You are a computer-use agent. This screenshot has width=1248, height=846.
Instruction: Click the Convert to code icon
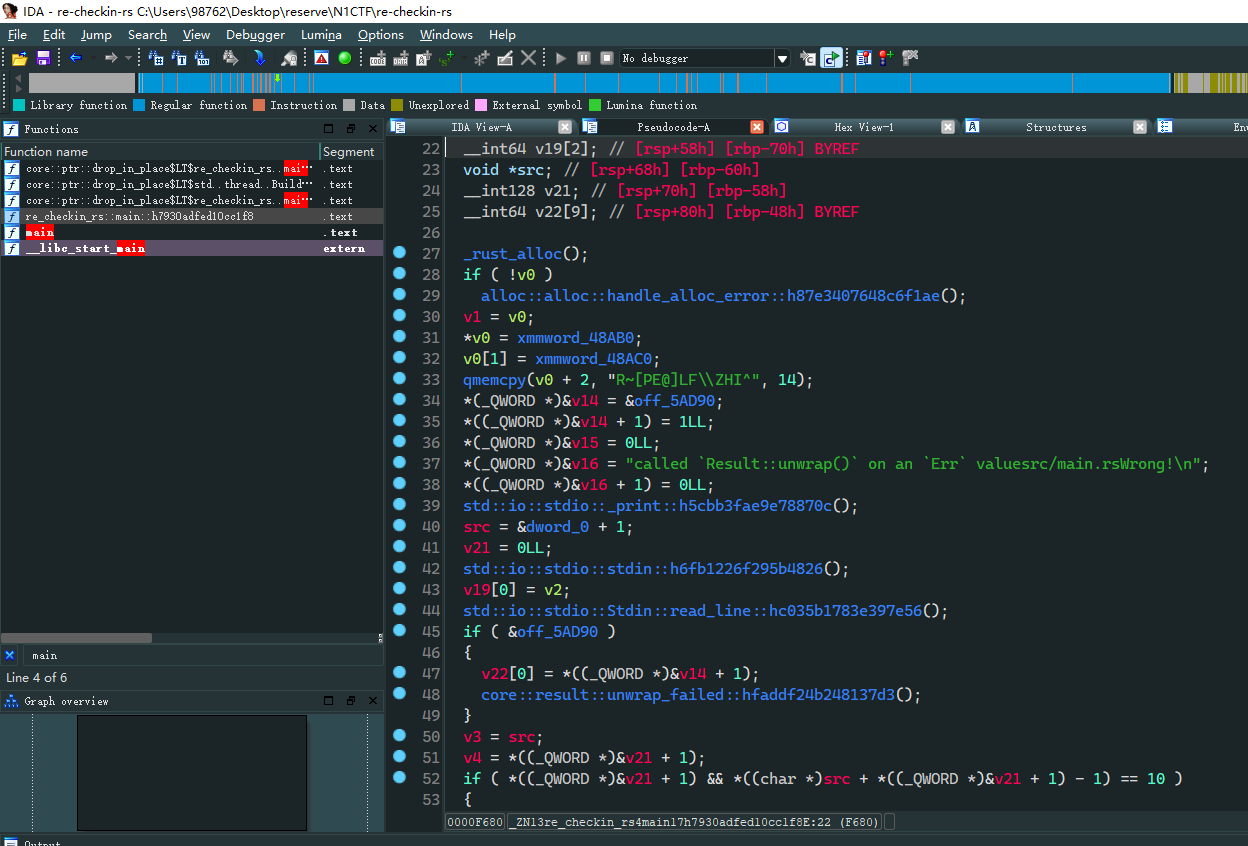[378, 58]
